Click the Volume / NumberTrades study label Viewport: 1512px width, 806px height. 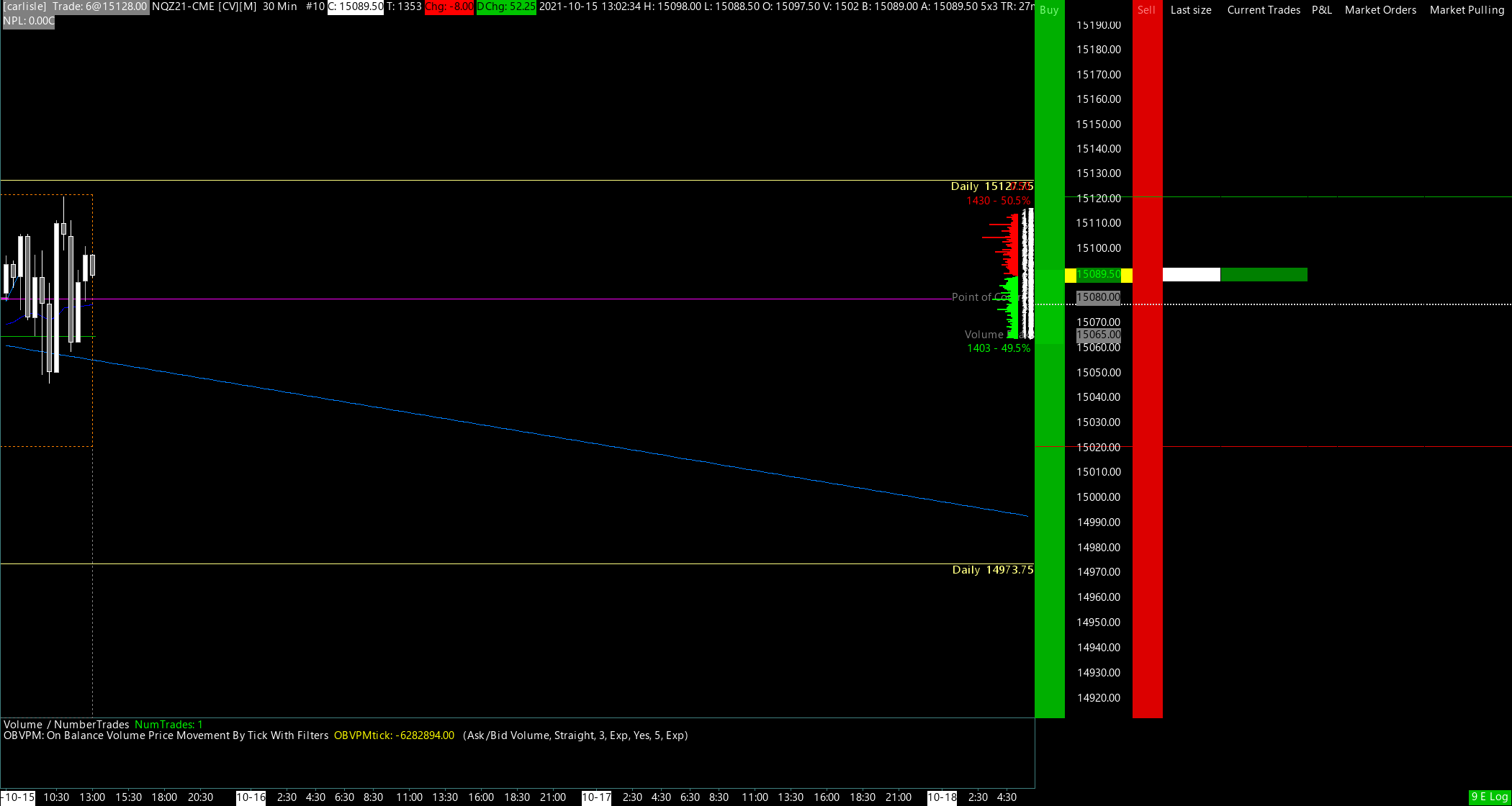tap(66, 725)
